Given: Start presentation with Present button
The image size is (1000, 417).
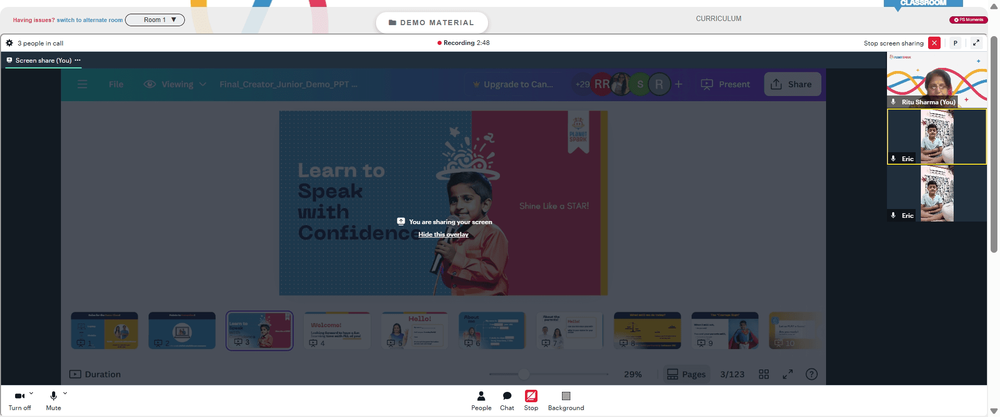Looking at the screenshot, I should (725, 84).
